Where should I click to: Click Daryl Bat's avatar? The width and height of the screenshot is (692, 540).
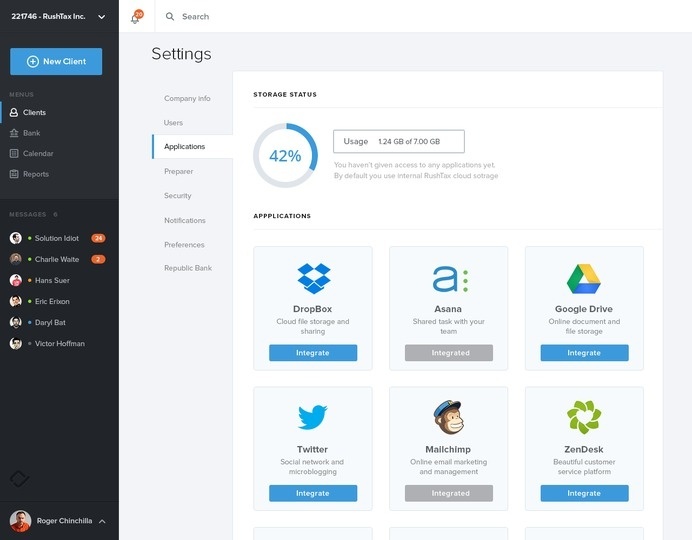coord(16,322)
